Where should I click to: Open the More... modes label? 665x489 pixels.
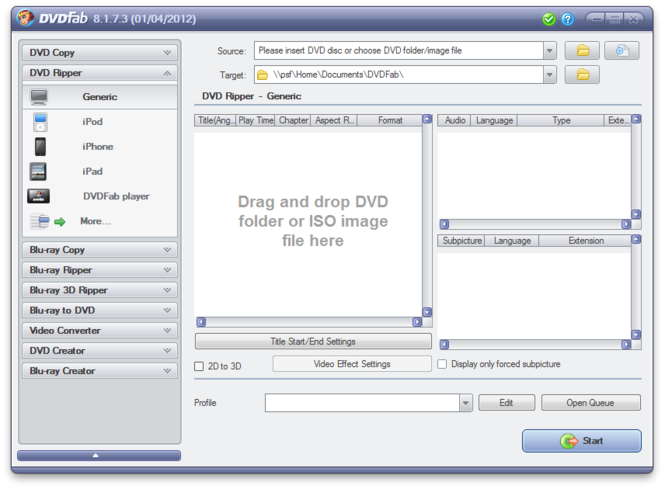click(95, 221)
